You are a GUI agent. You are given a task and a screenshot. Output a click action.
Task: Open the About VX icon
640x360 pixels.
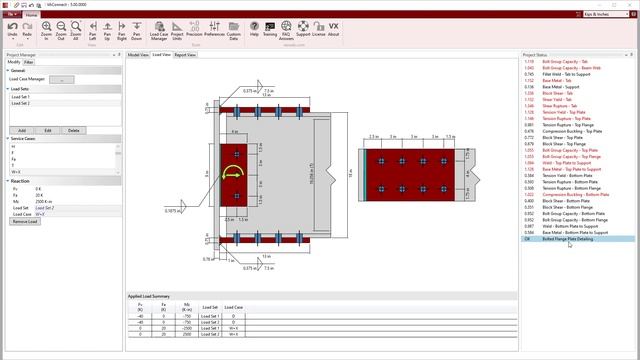click(333, 26)
